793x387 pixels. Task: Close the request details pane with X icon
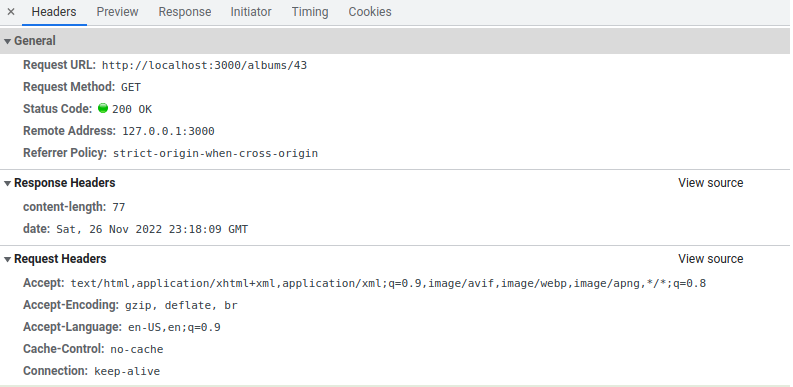coord(11,12)
